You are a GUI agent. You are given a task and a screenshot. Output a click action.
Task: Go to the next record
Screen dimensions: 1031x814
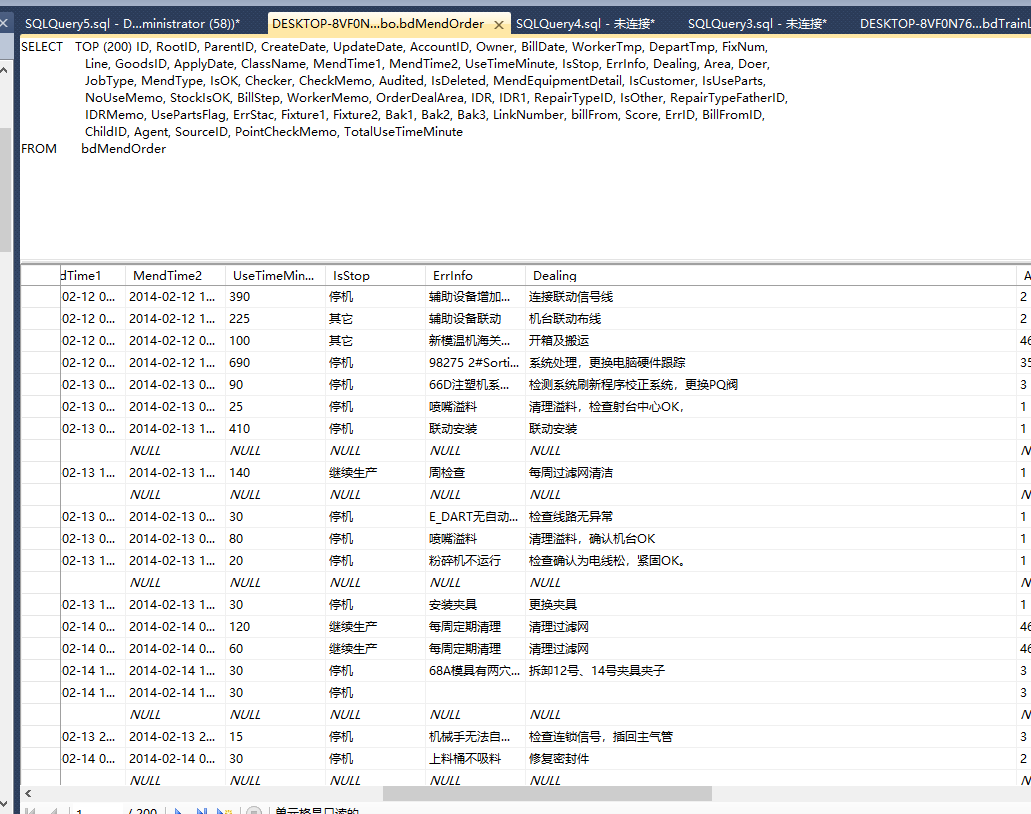(179, 811)
